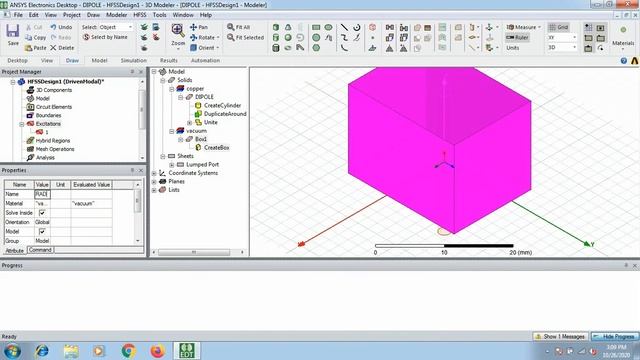Open the Select Object dropdown
Viewport: 640px width, 360px height.
click(131, 27)
